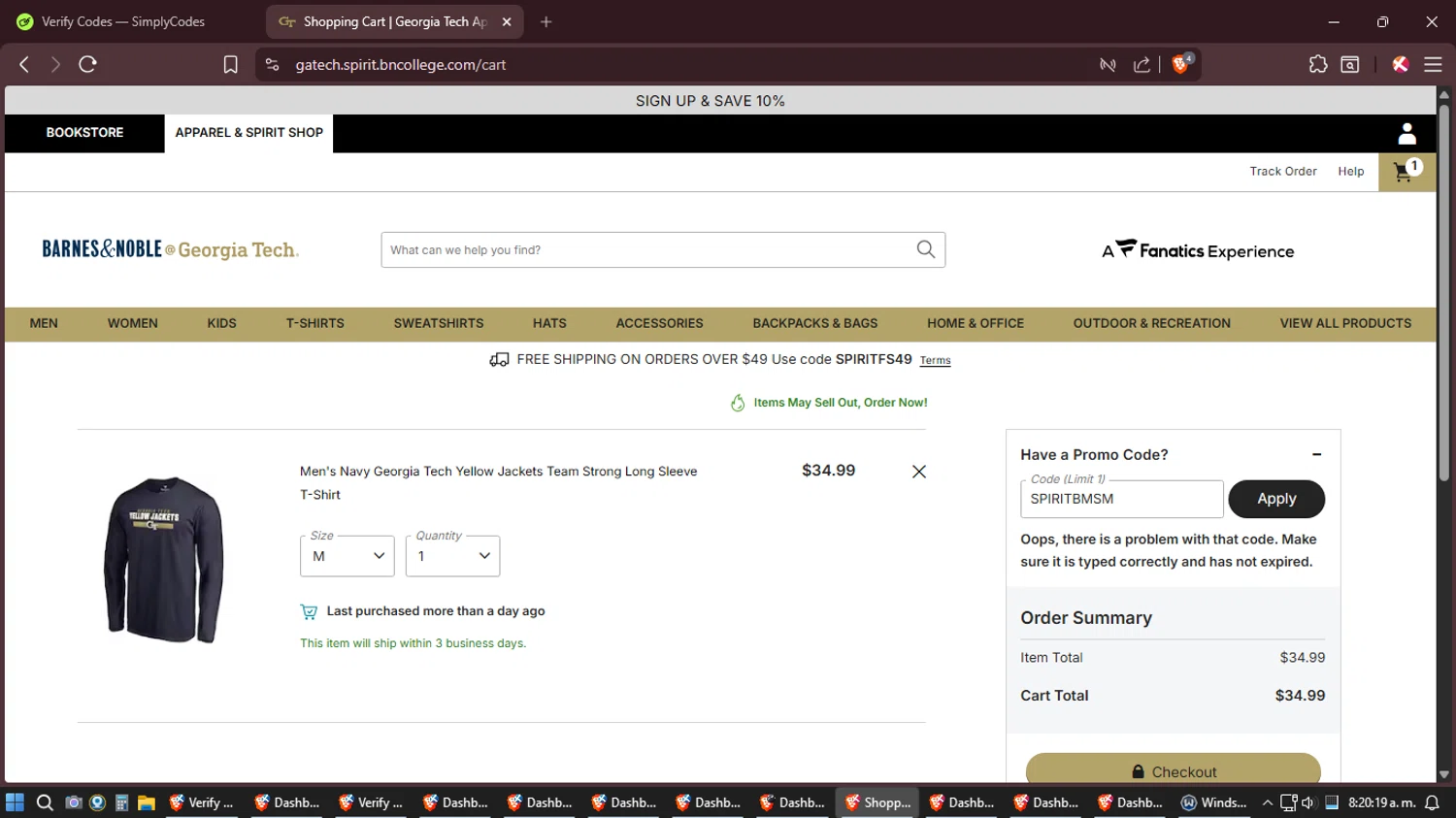Open the sidebar search panel icon
Screen dimensions: 1456x818
click(1350, 64)
